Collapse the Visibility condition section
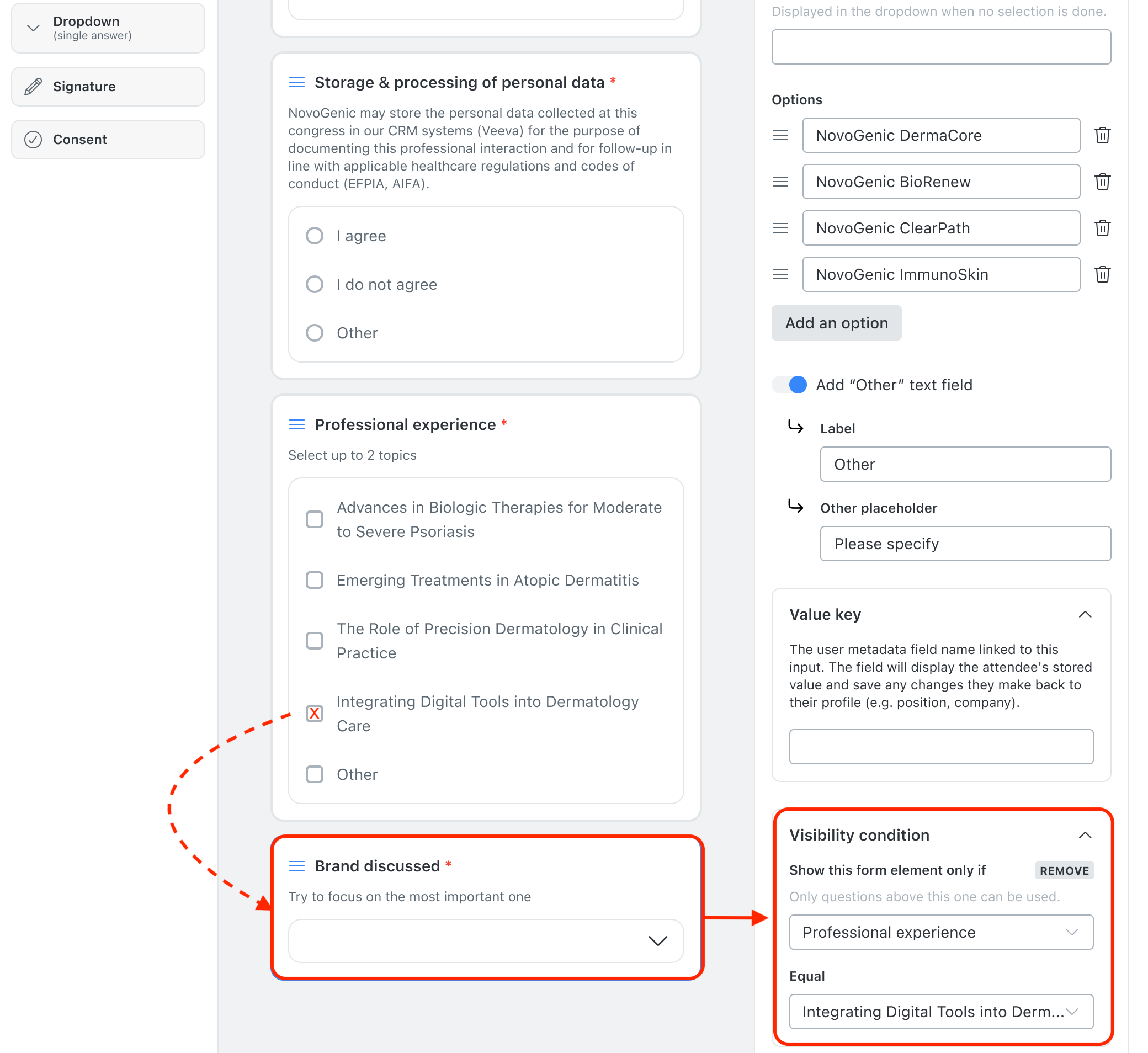 (x=1085, y=836)
